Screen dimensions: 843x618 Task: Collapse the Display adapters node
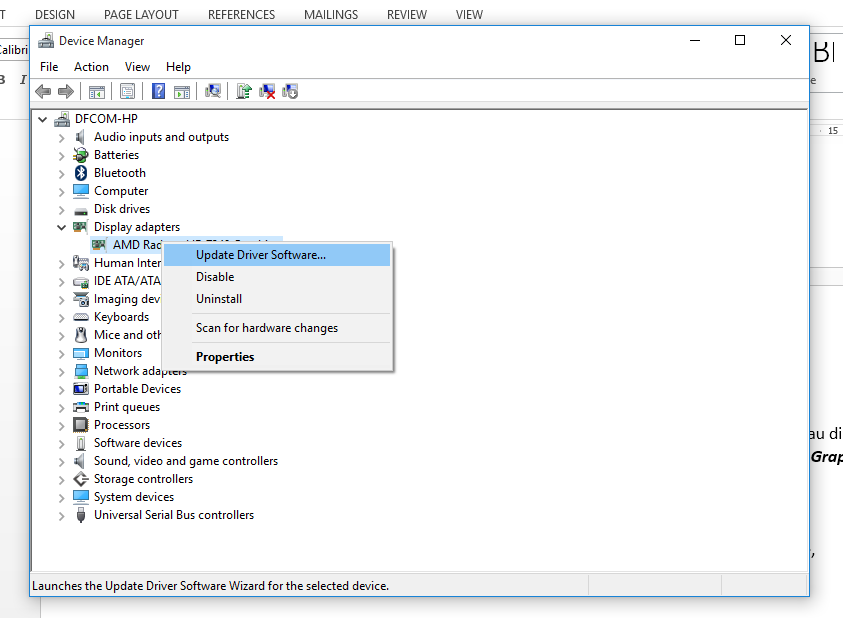[x=61, y=226]
